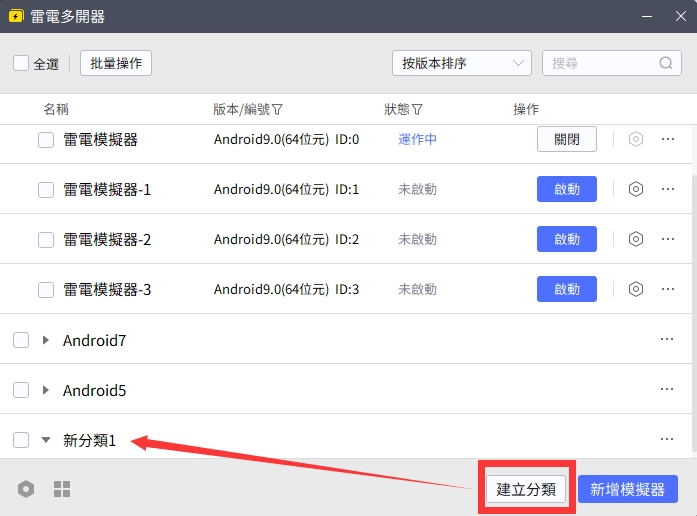Screen dimensions: 697x516
Task: Check the 雷電模擬器-1 checkbox
Action: tap(46, 190)
